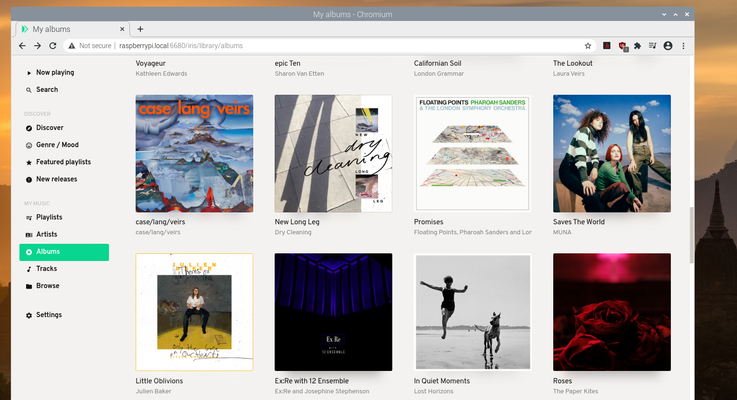737x400 pixels.
Task: Bookmark this page with star icon
Action: coord(588,46)
